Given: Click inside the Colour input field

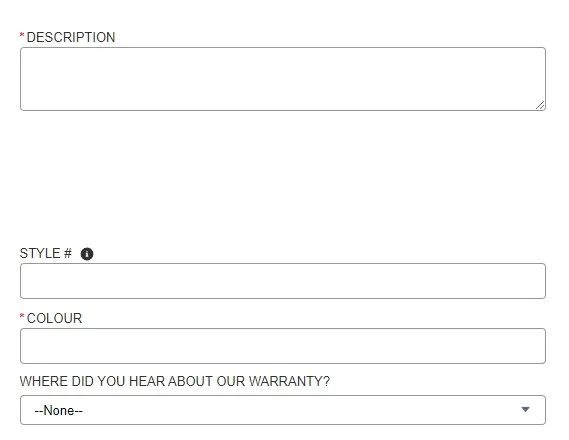Looking at the screenshot, I should (x=283, y=346).
